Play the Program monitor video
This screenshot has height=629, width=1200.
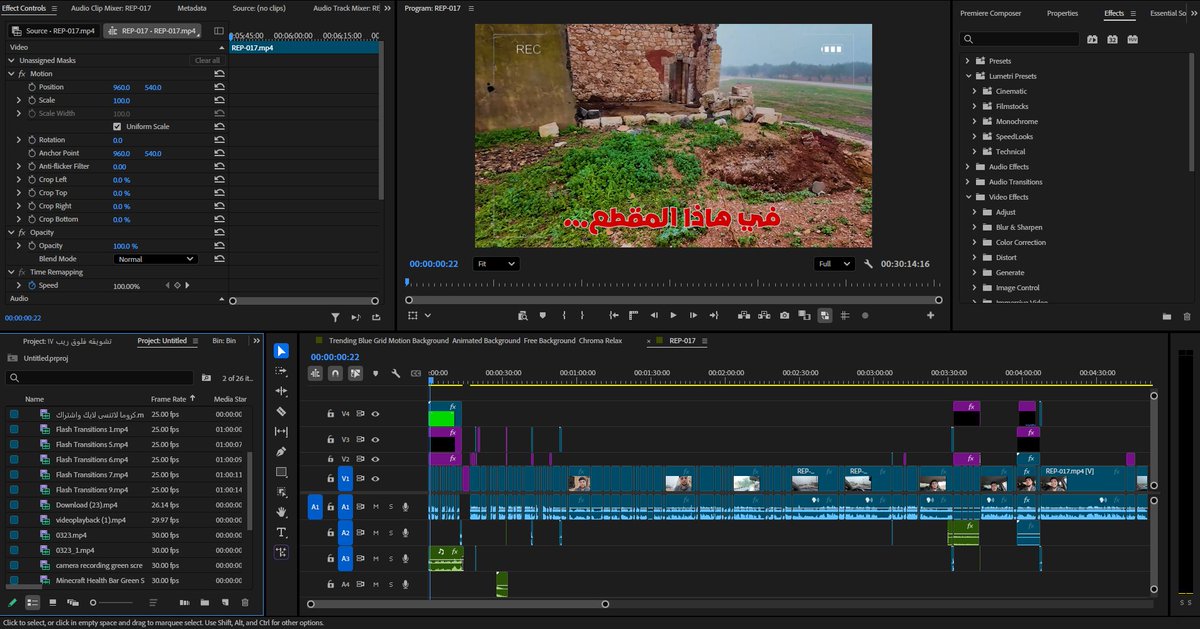point(673,315)
